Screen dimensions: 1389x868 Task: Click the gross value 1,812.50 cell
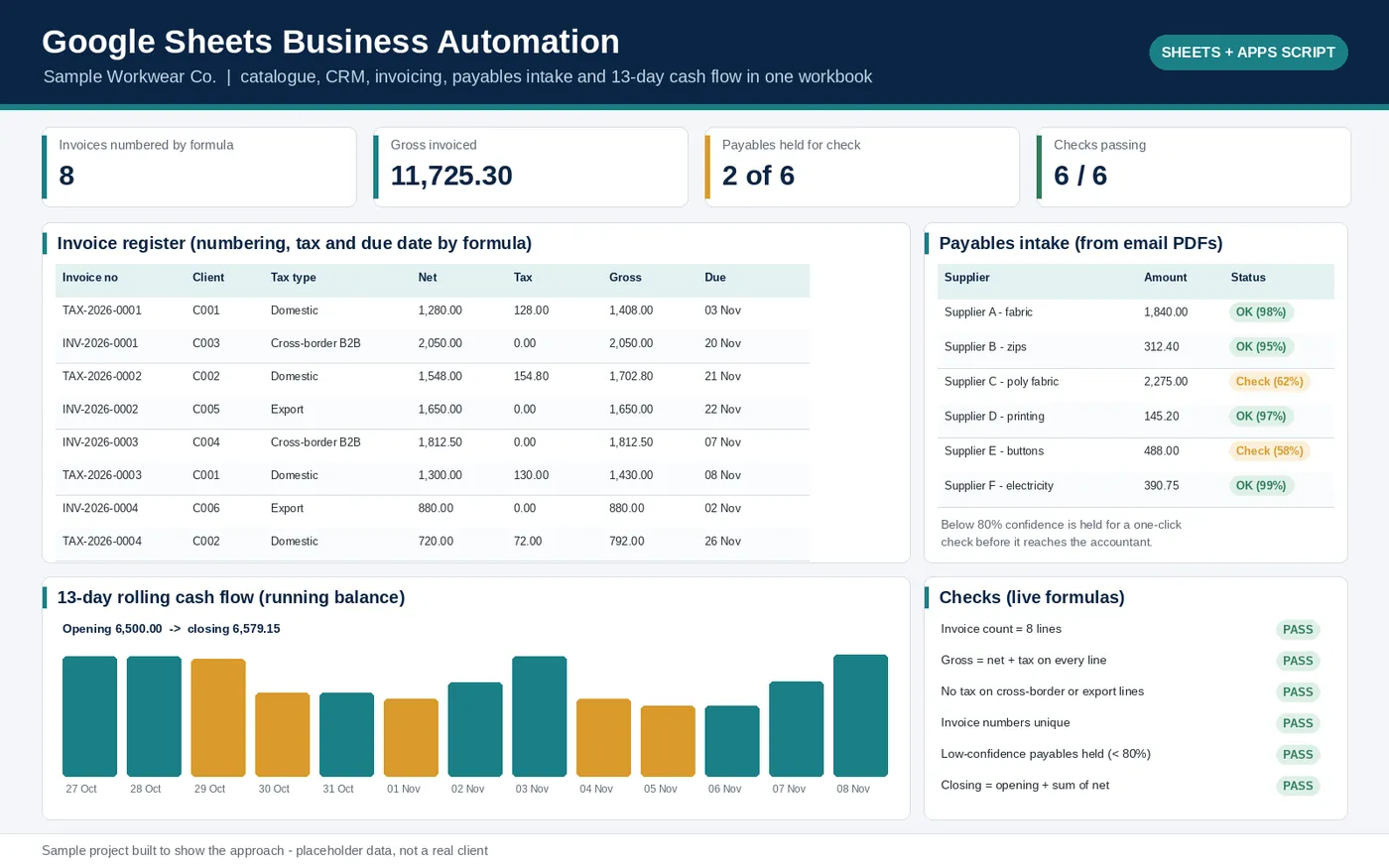coord(631,442)
